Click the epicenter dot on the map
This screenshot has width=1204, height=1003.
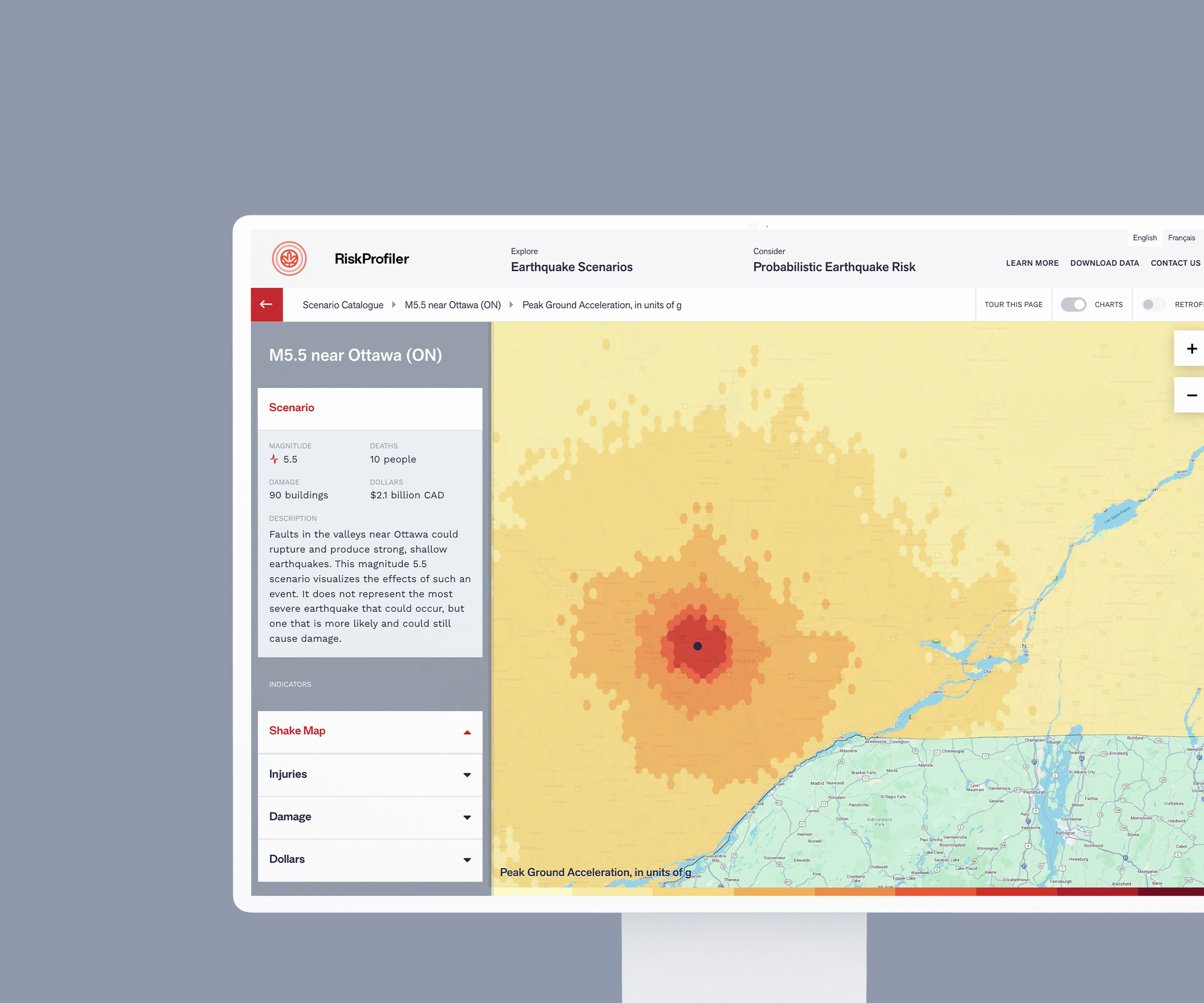point(697,646)
